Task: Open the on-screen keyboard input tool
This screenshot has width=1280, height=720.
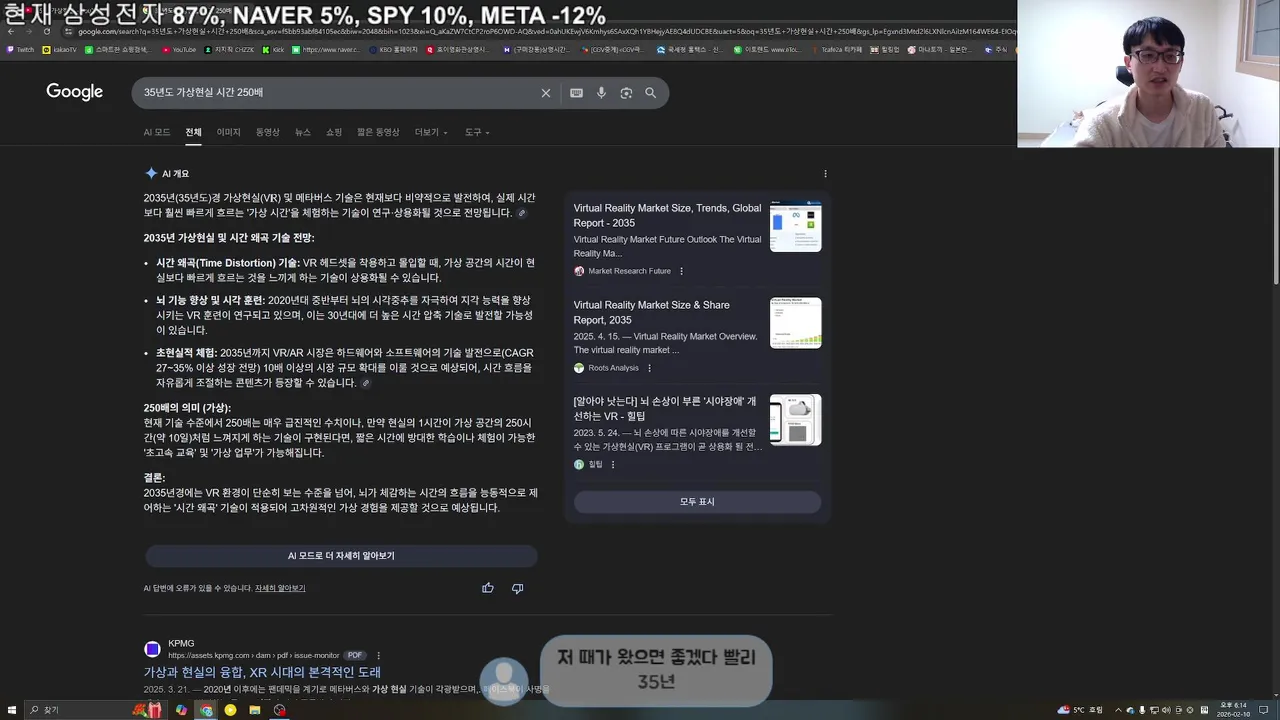Action: point(576,93)
